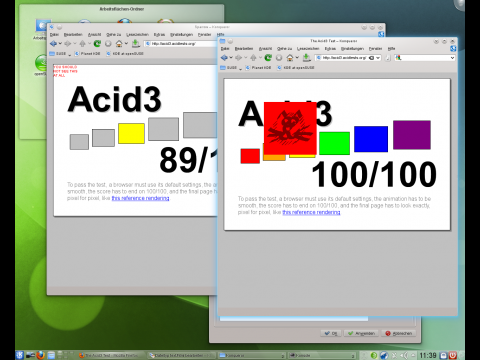Open Home dropdown arrow in front 100/100 window

click(x=297, y=58)
